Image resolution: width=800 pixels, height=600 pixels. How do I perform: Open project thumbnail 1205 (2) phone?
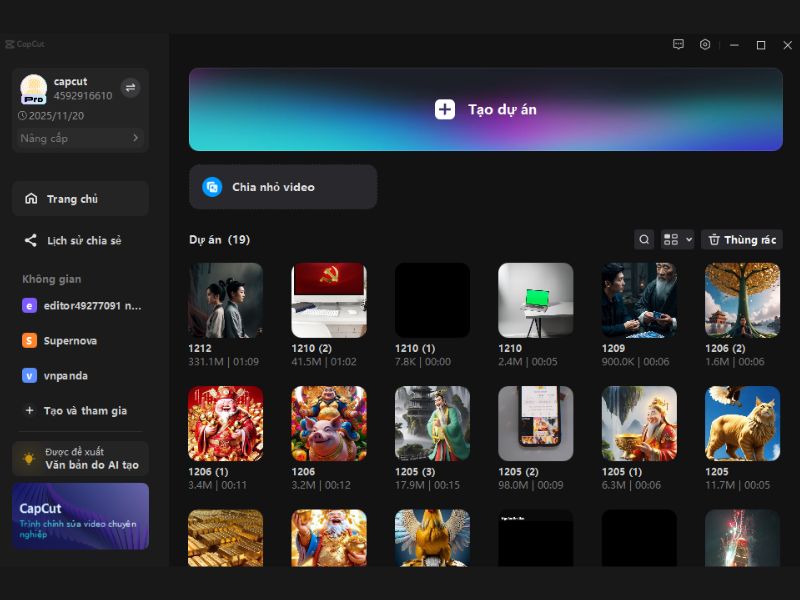click(x=536, y=423)
